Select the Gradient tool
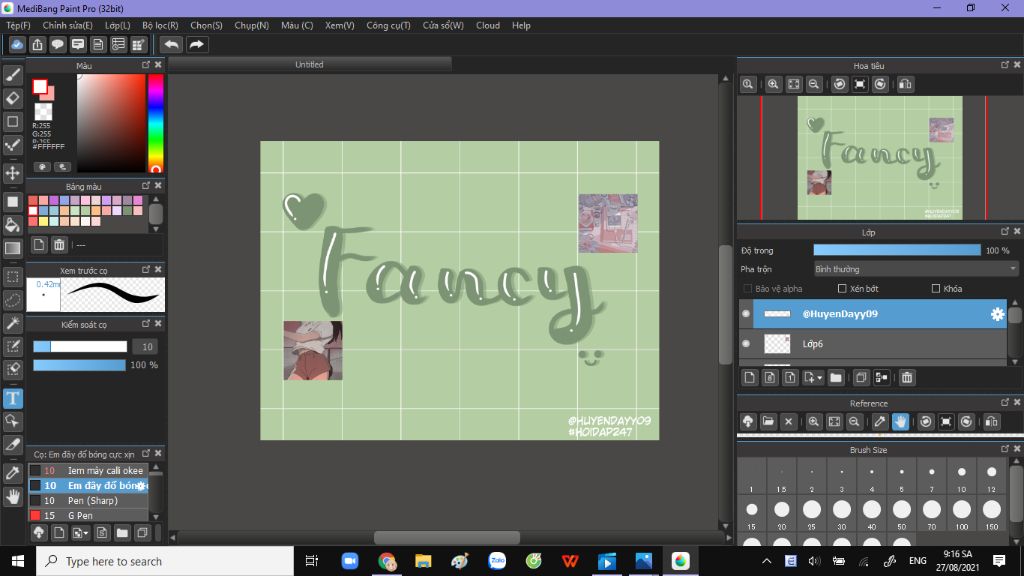 tap(12, 248)
